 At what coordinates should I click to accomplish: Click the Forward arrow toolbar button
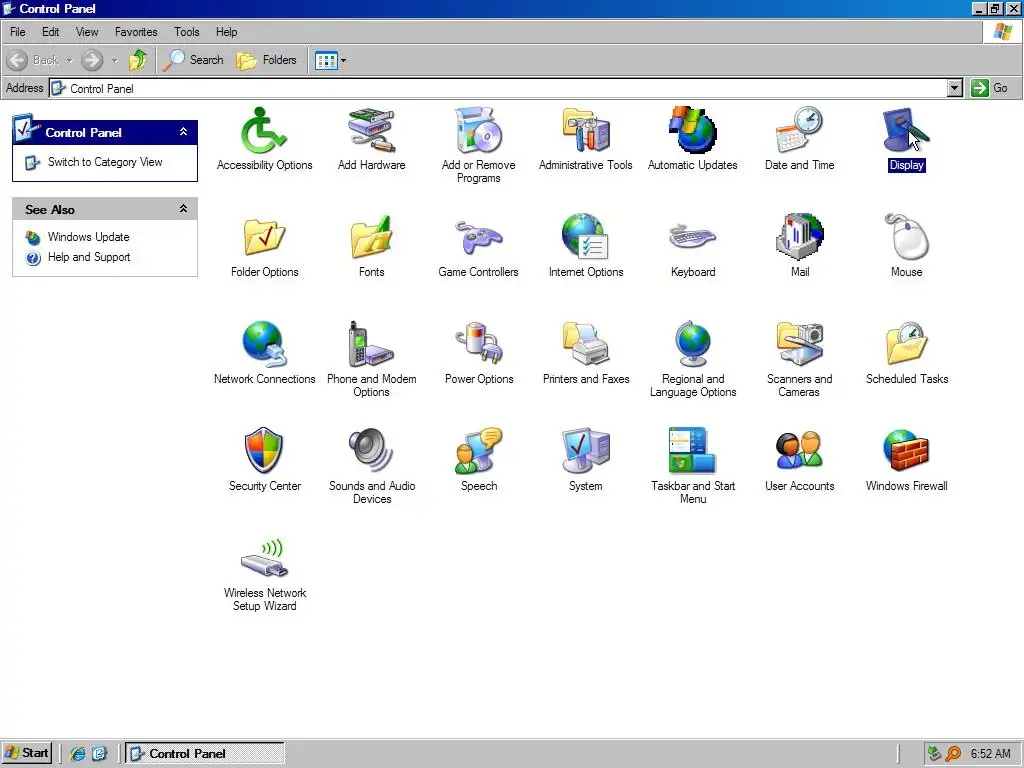(92, 61)
